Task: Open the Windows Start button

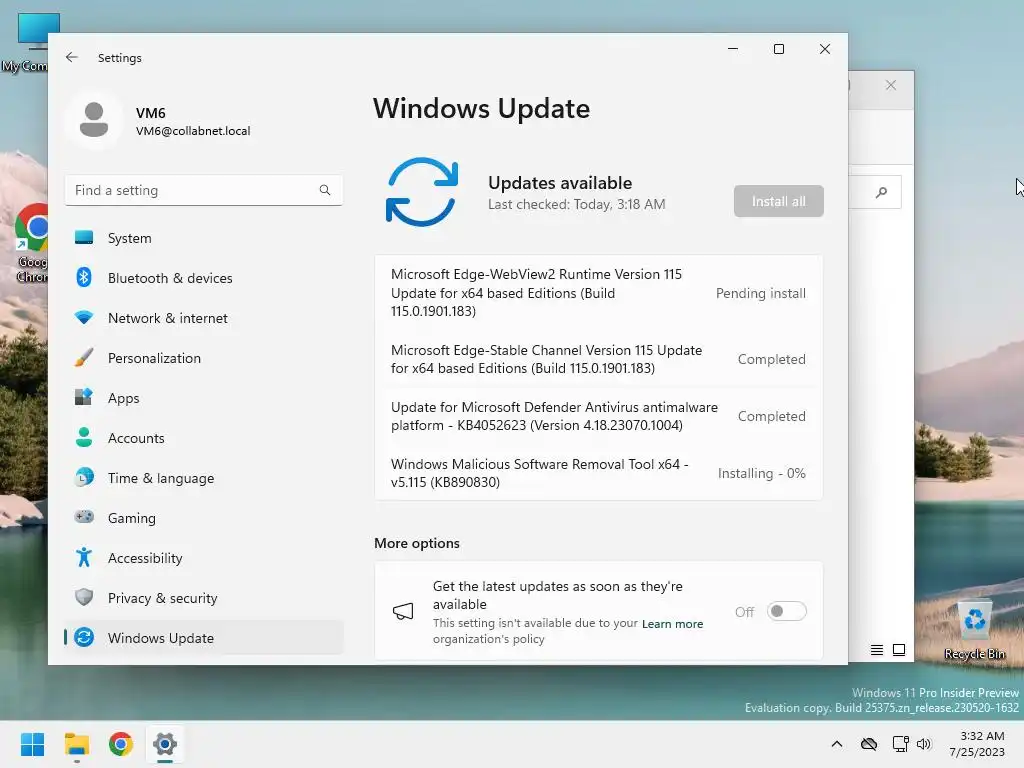Action: [32, 744]
